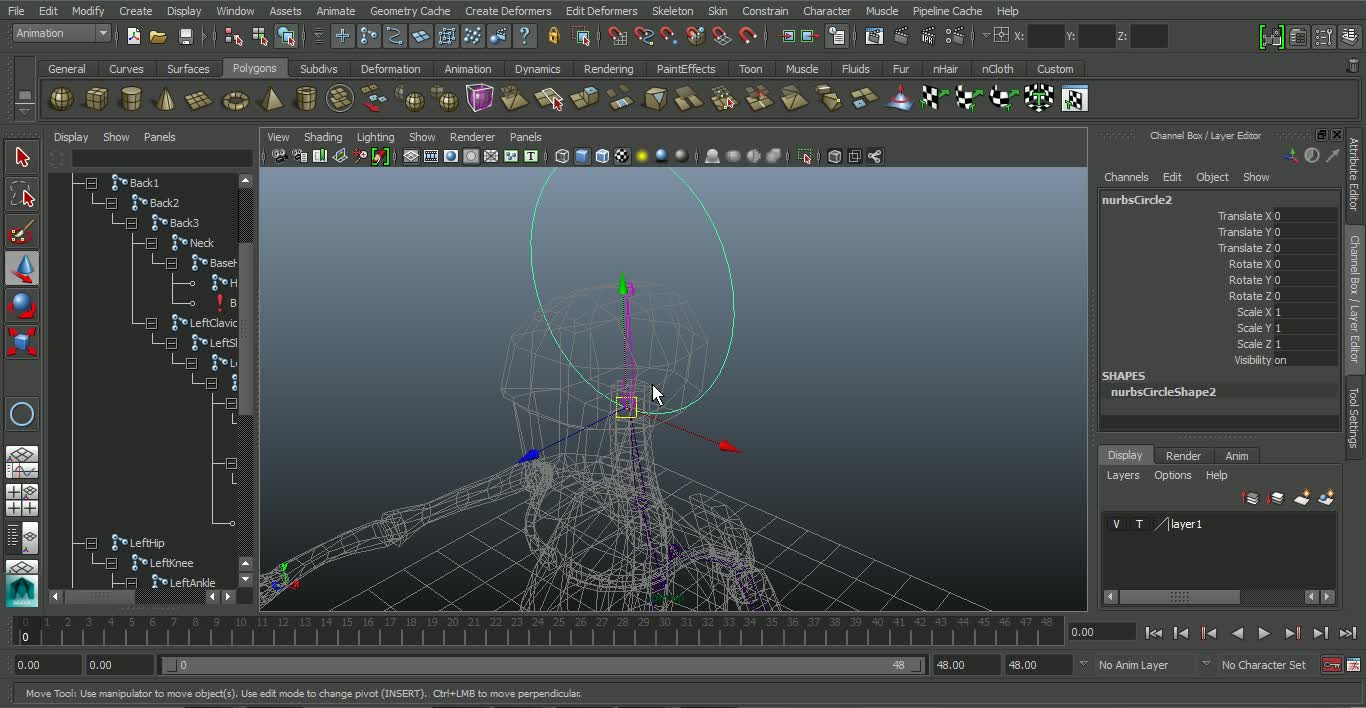The height and width of the screenshot is (708, 1366).
Task: Toggle viewport wireframe cube shading
Action: pyautogui.click(x=562, y=156)
